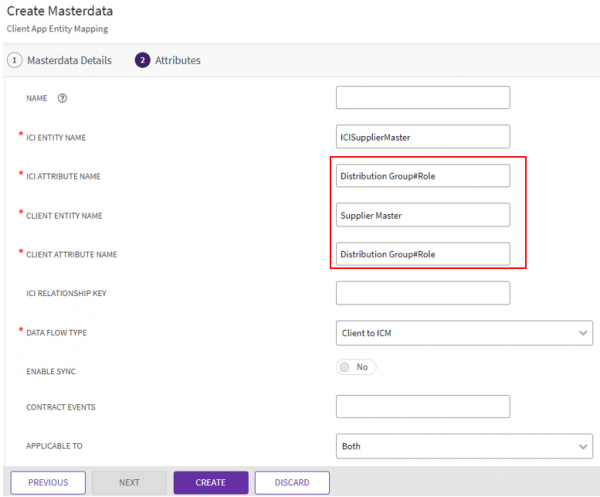Click the ICI Entity Name field

coord(423,136)
